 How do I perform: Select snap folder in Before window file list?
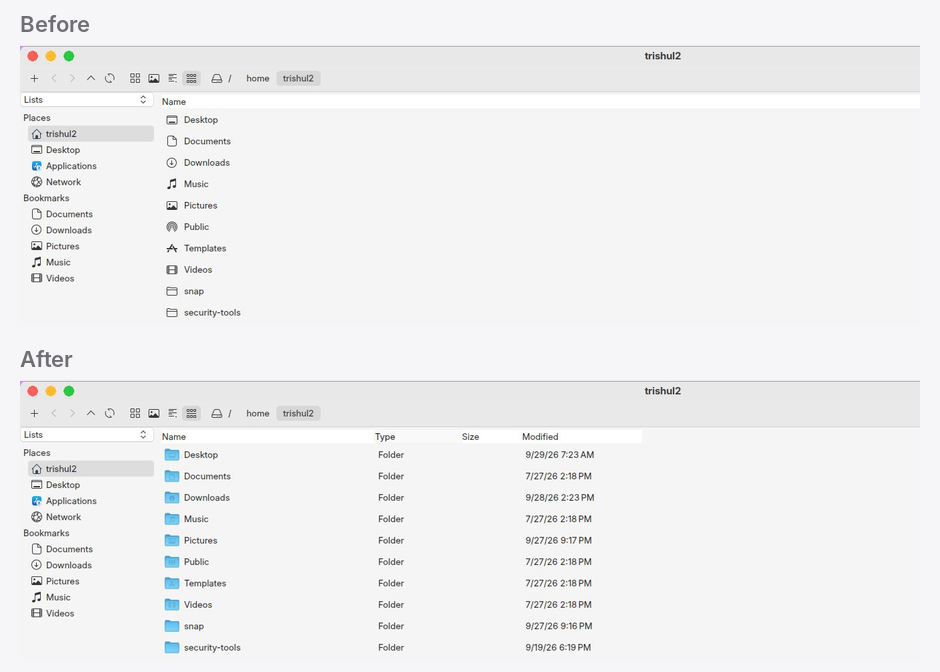click(194, 291)
